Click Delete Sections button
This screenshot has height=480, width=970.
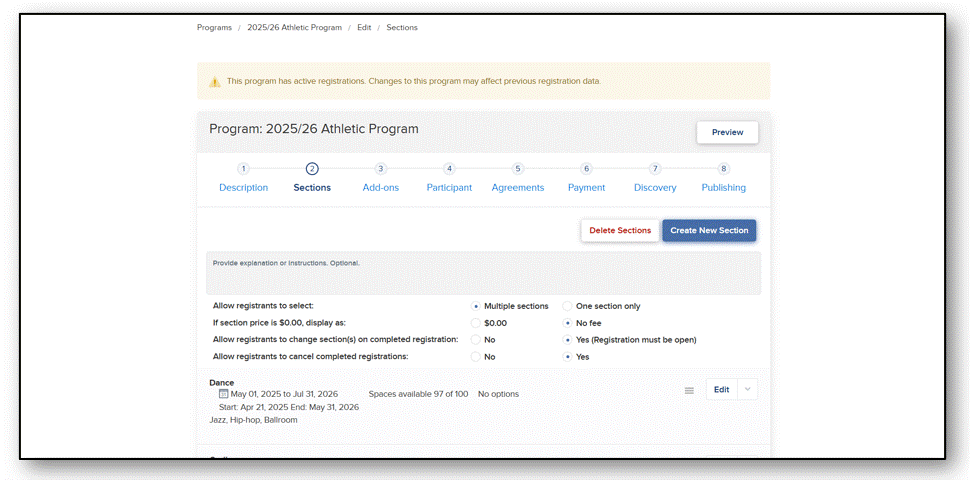620,230
